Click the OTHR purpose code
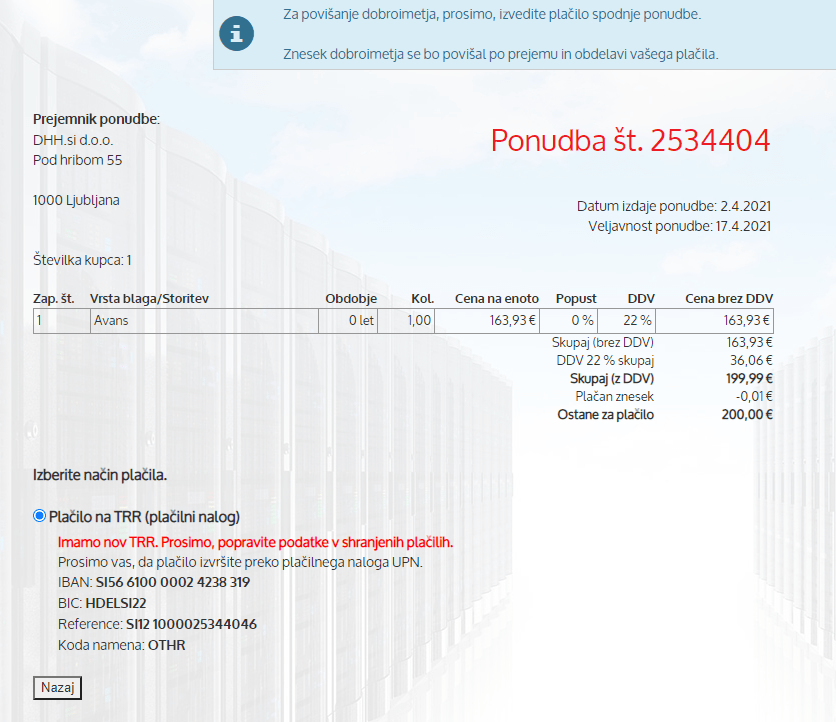Viewport: 836px width, 722px height. [x=166, y=645]
